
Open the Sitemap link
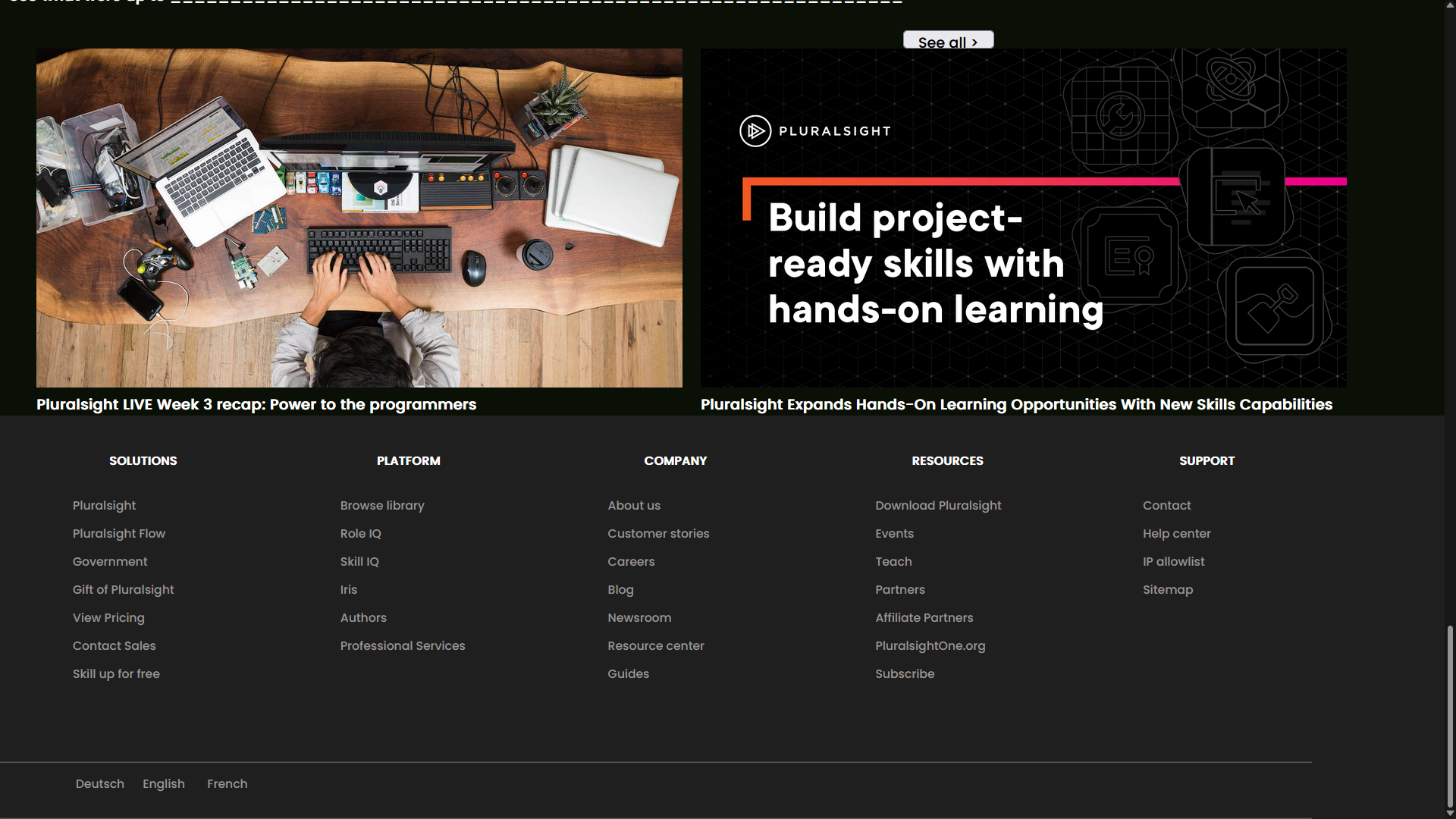coord(1168,589)
